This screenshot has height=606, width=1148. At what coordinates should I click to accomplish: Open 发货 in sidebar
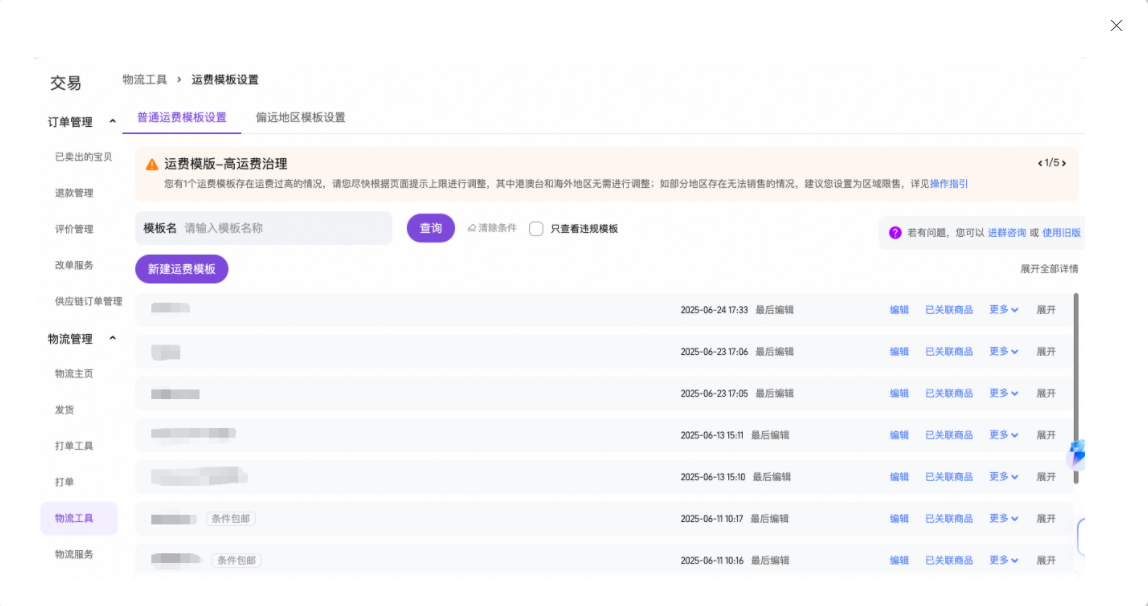64,410
